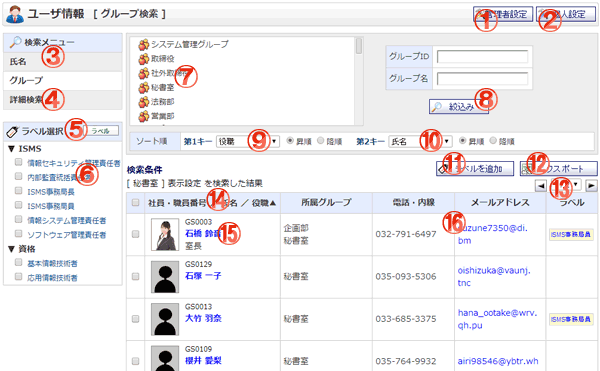Switch to 氏名 search menu

[63, 62]
